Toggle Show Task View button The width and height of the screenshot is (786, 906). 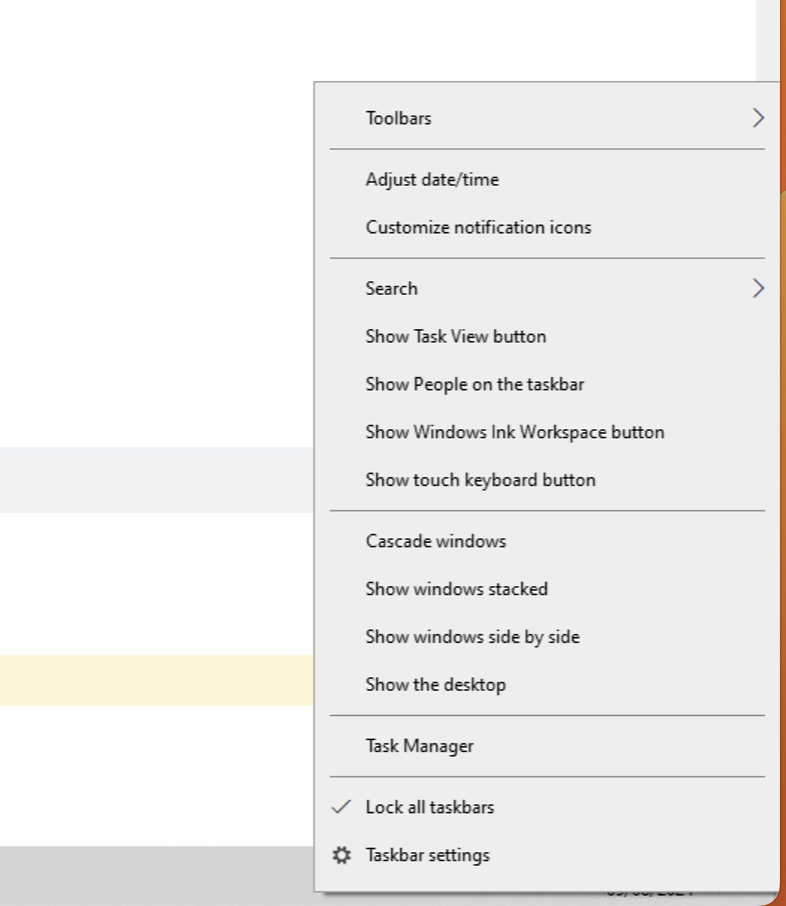point(456,336)
